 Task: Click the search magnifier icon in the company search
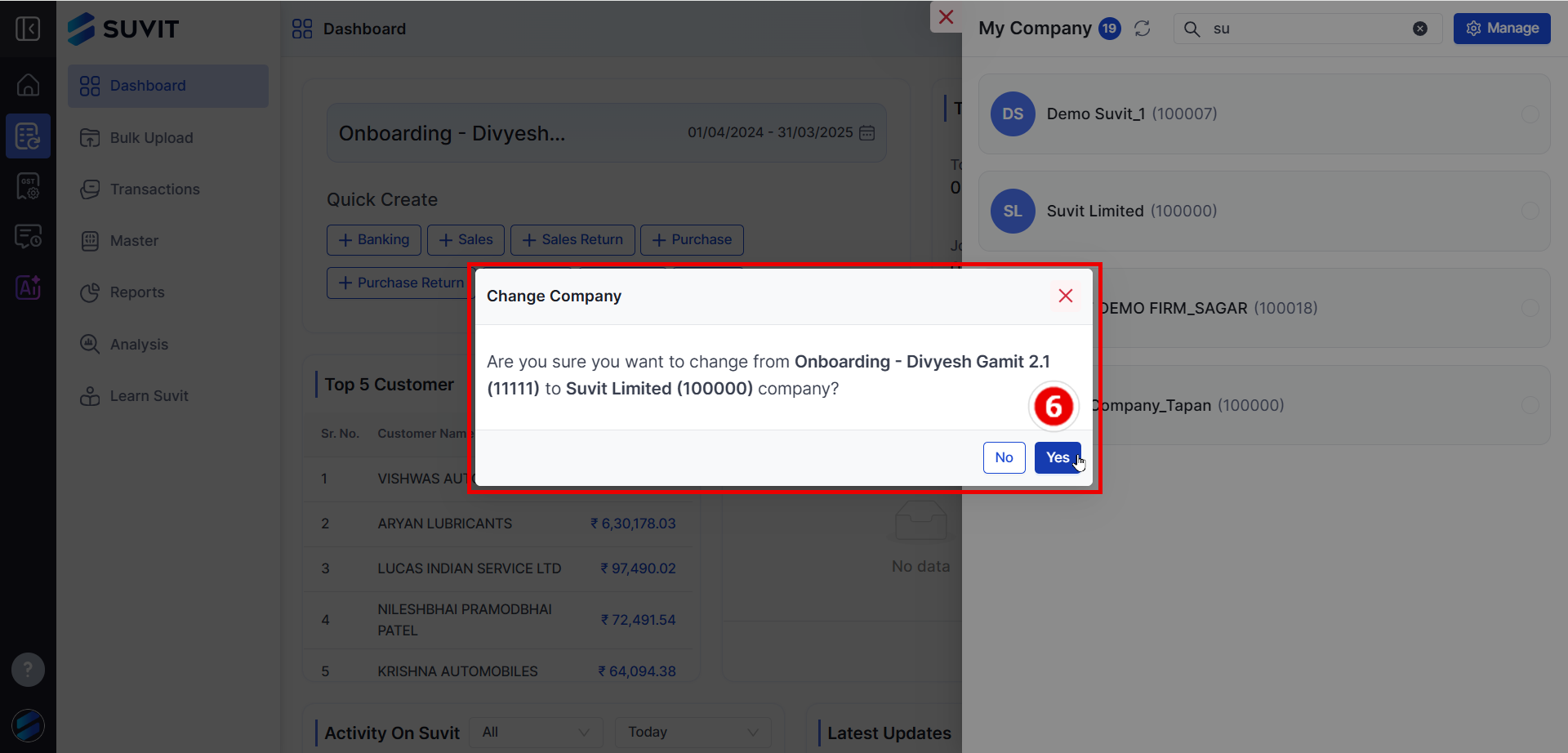[1192, 29]
